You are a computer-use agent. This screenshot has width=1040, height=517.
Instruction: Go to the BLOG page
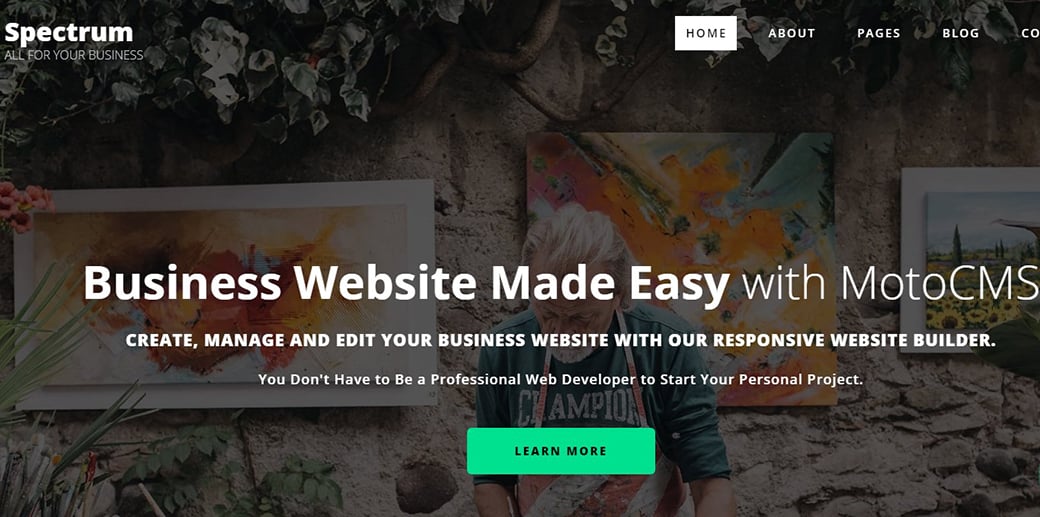960,33
